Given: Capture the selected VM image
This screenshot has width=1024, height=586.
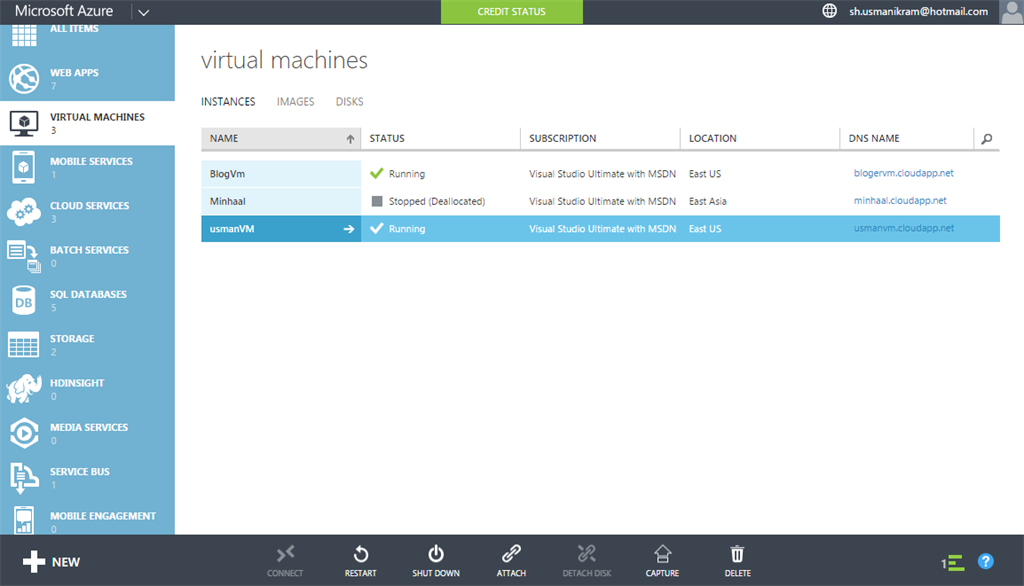Looking at the screenshot, I should (x=662, y=561).
